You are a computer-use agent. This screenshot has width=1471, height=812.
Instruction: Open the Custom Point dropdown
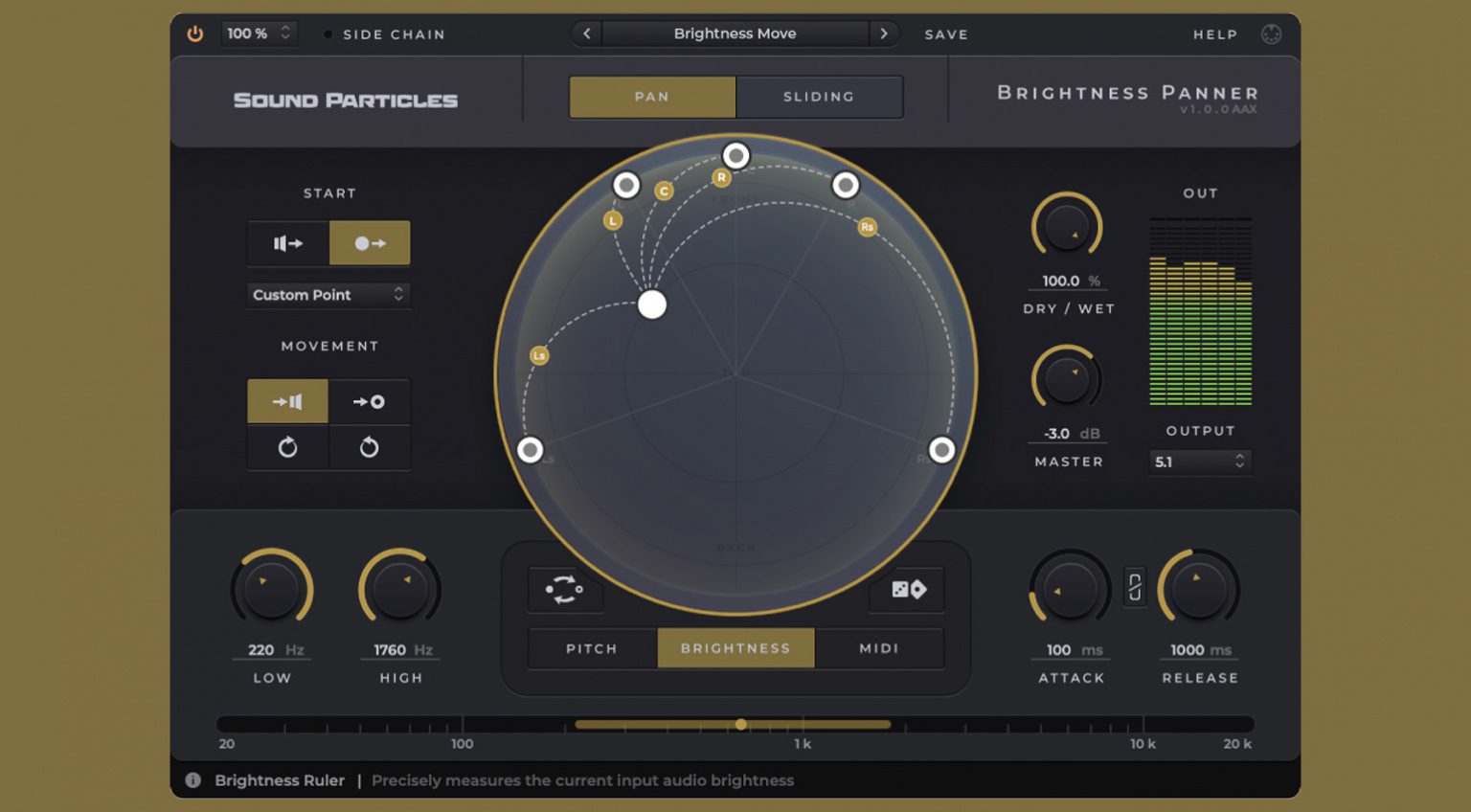[328, 295]
